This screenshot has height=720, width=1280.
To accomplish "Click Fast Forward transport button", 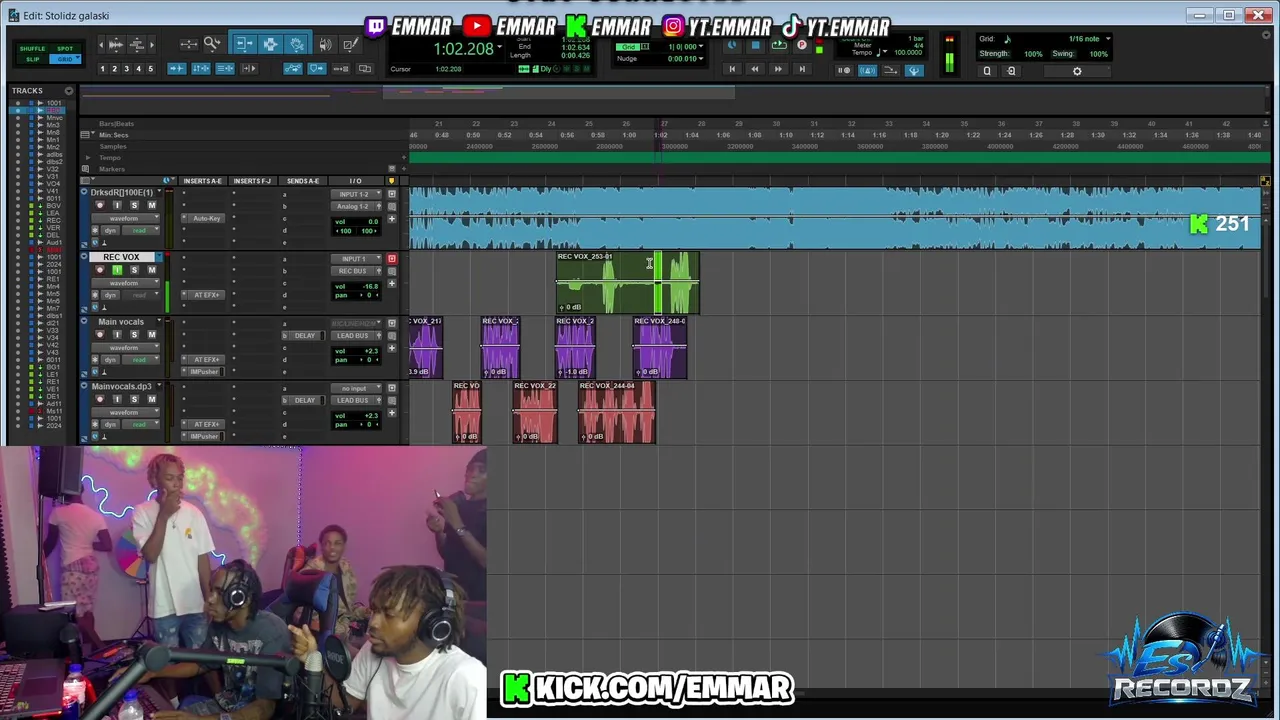I will (x=778, y=69).
